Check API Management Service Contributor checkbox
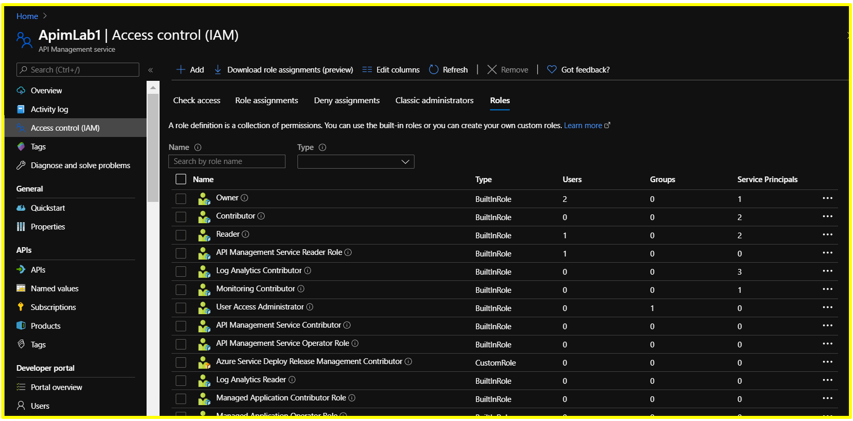853x421 pixels. pos(181,326)
